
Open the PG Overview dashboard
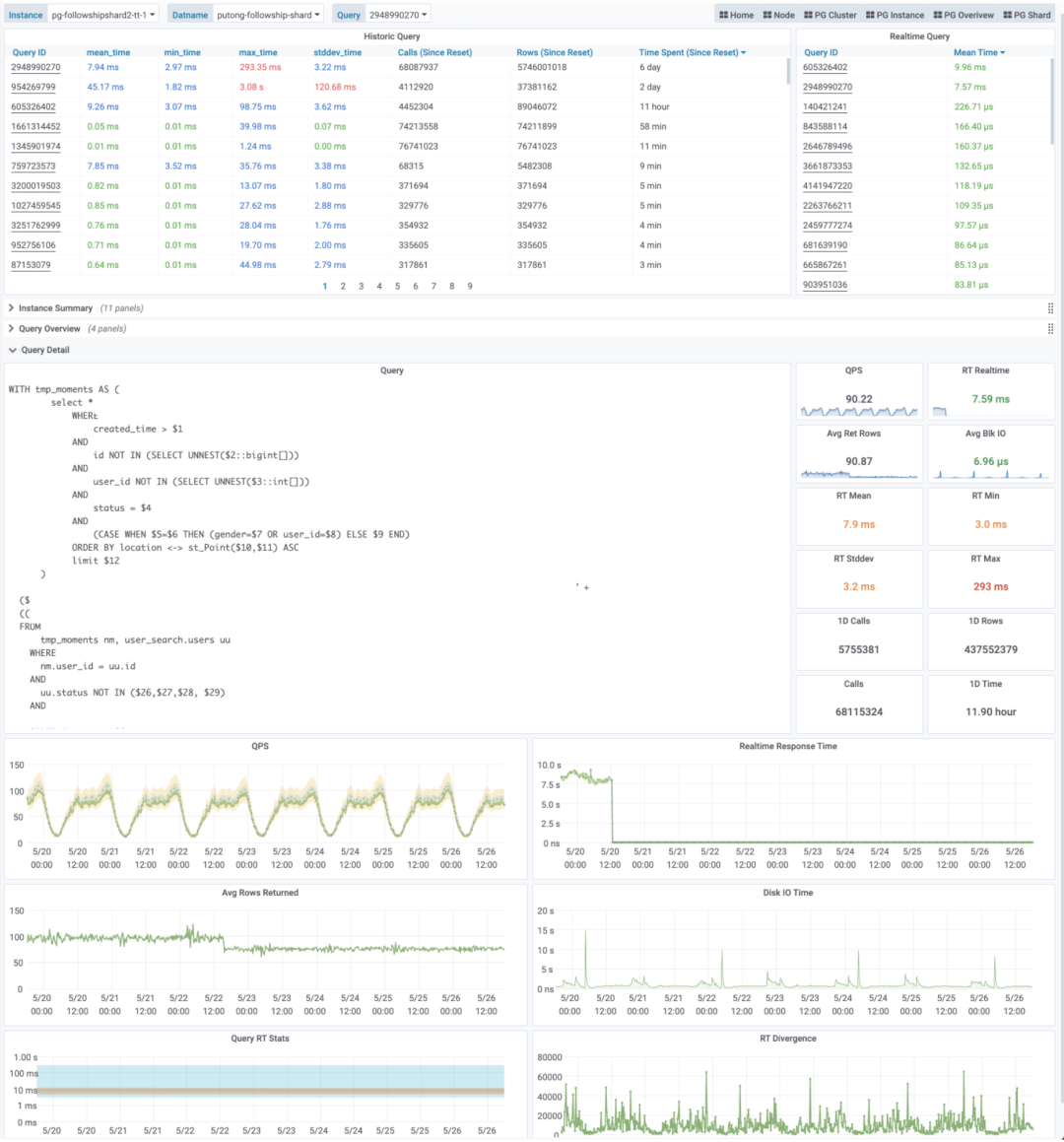pos(963,15)
